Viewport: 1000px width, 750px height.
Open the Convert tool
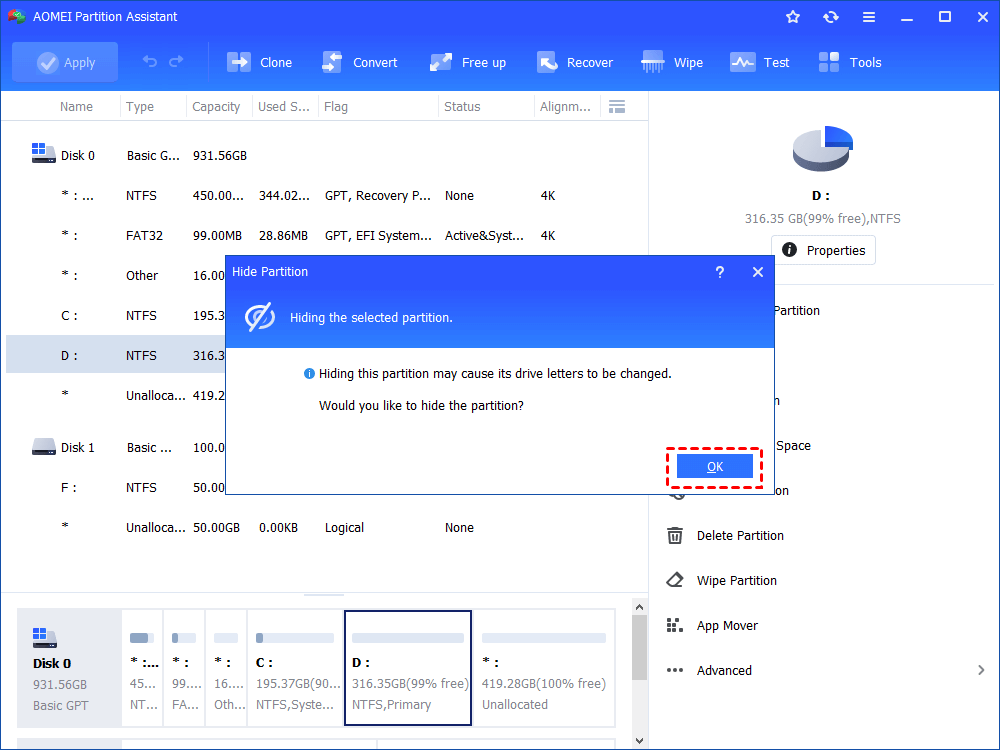(360, 61)
